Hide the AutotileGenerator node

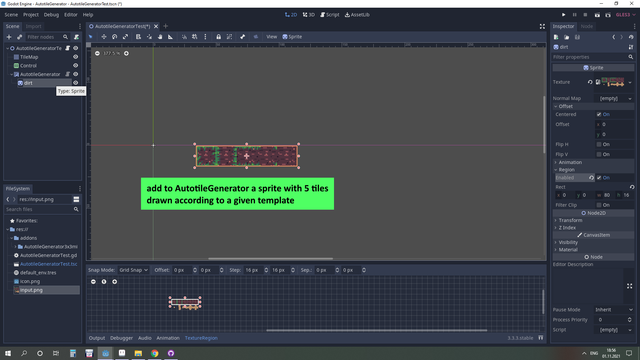click(x=76, y=74)
